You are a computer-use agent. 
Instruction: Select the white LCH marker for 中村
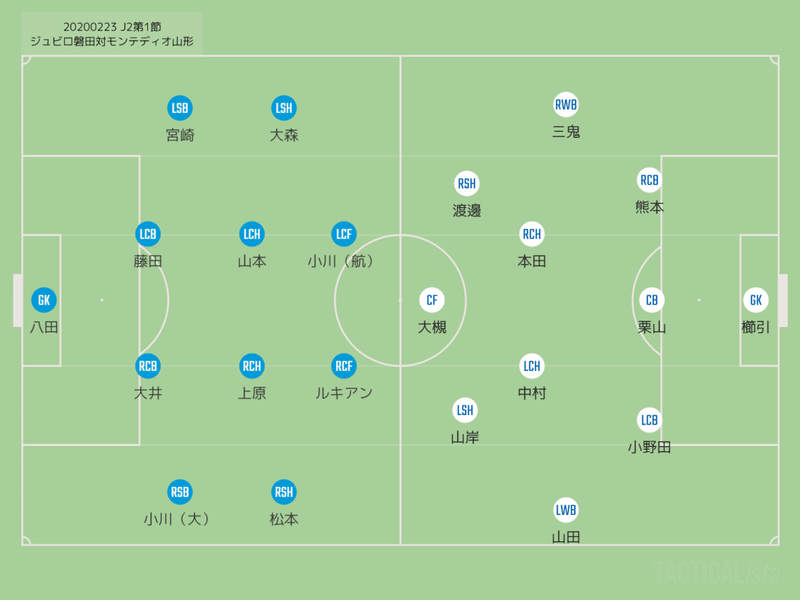pyautogui.click(x=532, y=366)
